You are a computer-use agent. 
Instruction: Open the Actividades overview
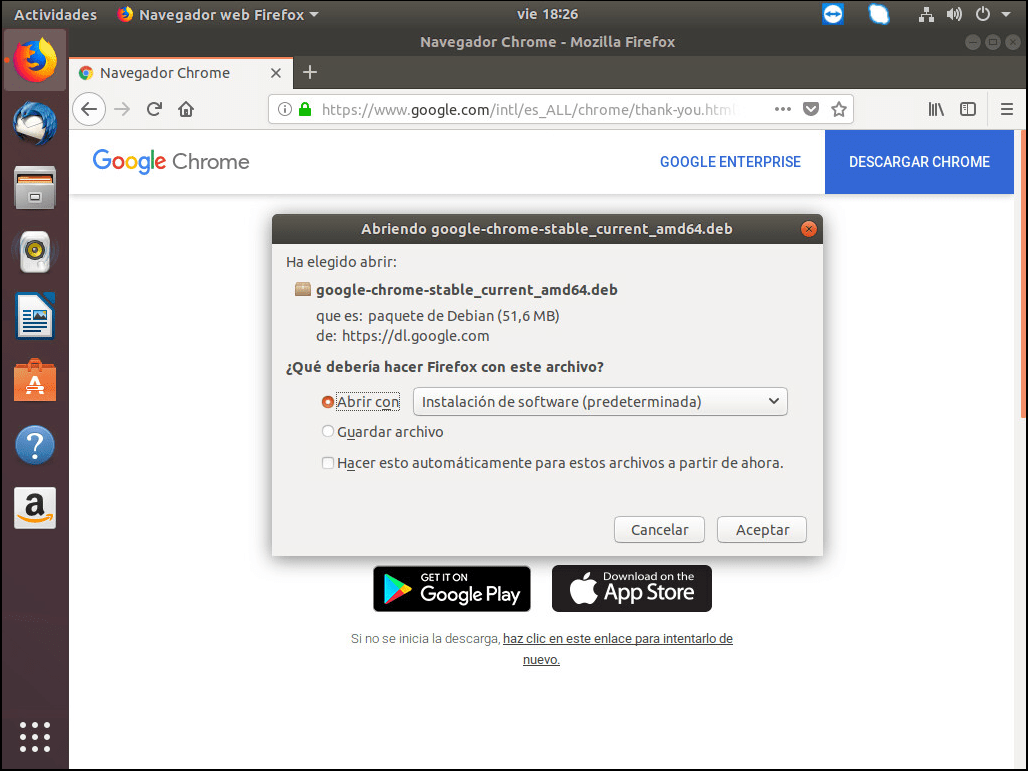[55, 14]
